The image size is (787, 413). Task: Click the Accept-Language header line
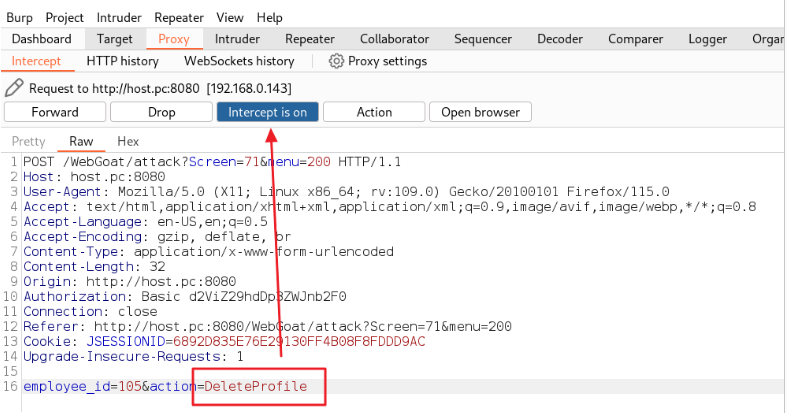click(146, 222)
